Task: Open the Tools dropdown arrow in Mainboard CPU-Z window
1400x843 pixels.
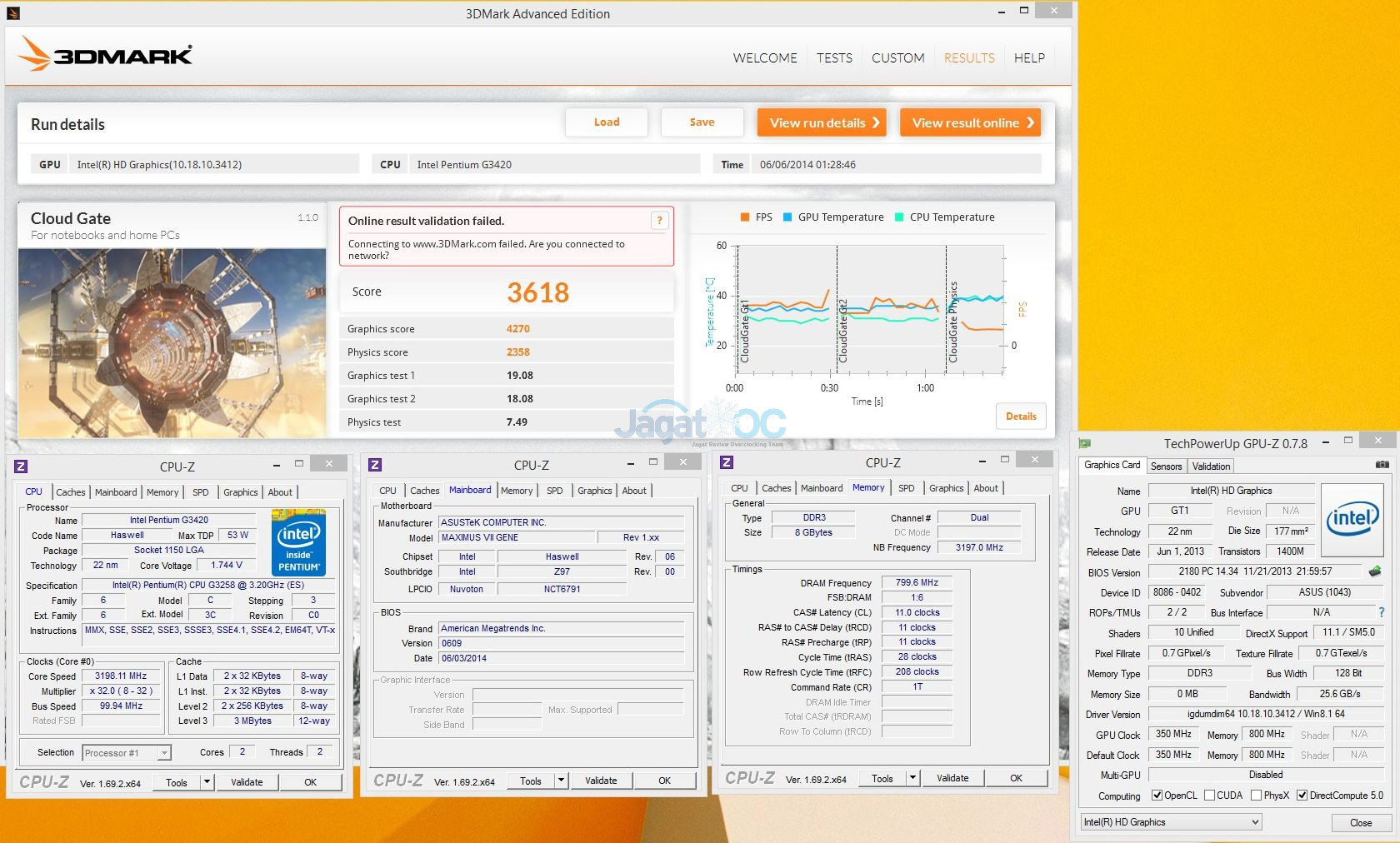Action: pos(561,781)
